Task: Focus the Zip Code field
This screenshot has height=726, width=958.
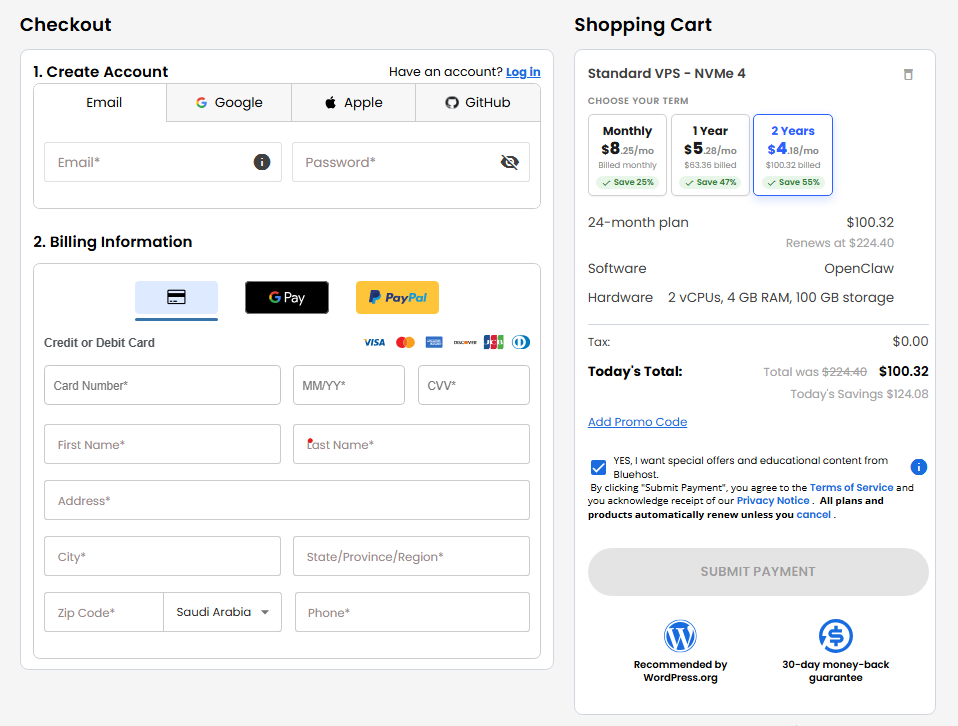Action: point(104,612)
